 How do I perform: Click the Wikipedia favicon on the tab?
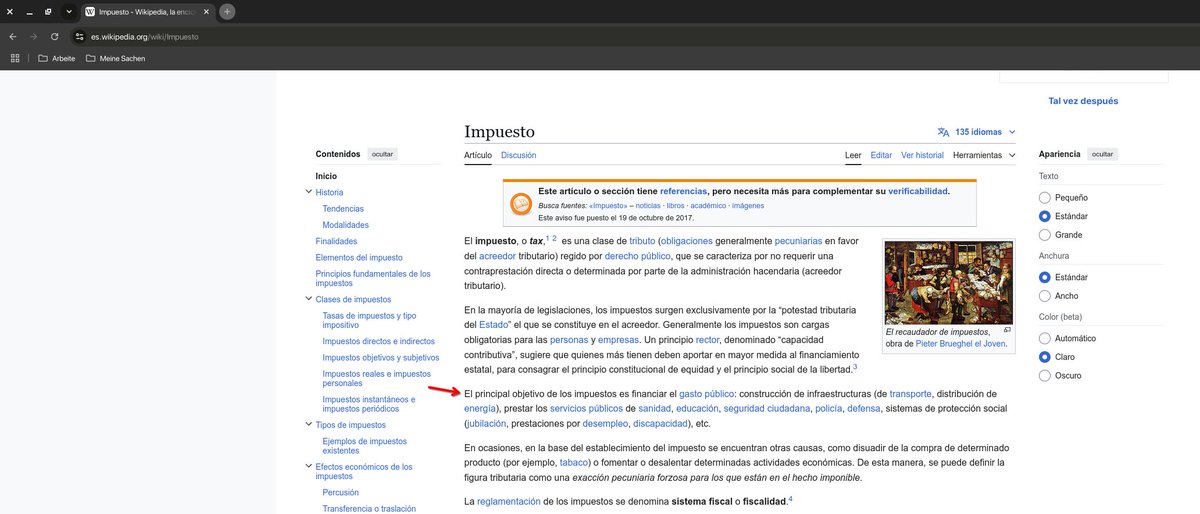click(91, 12)
